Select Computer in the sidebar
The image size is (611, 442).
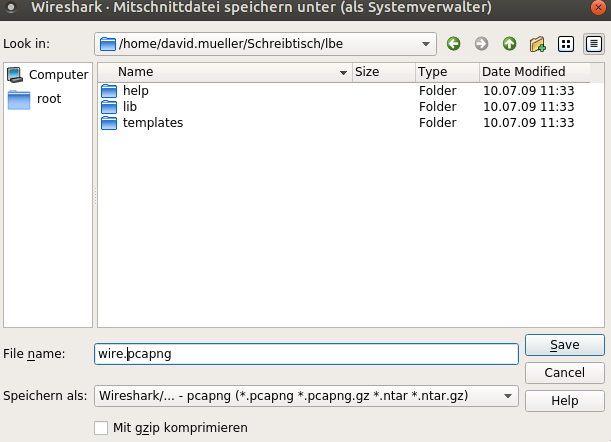[48, 74]
